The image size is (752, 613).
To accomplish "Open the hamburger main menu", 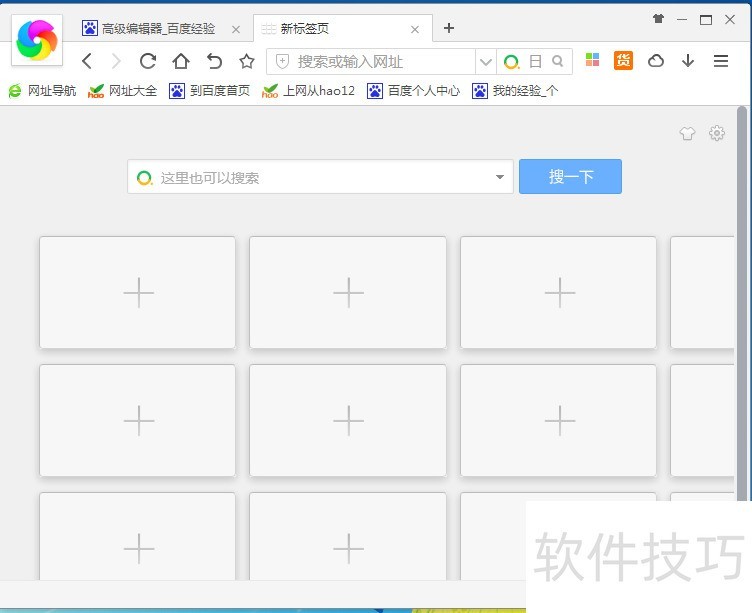I will tap(721, 61).
